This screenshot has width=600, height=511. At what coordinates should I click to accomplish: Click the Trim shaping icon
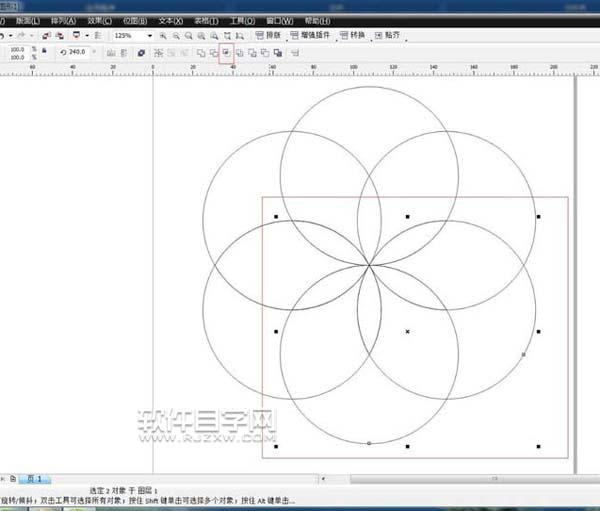pyautogui.click(x=213, y=52)
